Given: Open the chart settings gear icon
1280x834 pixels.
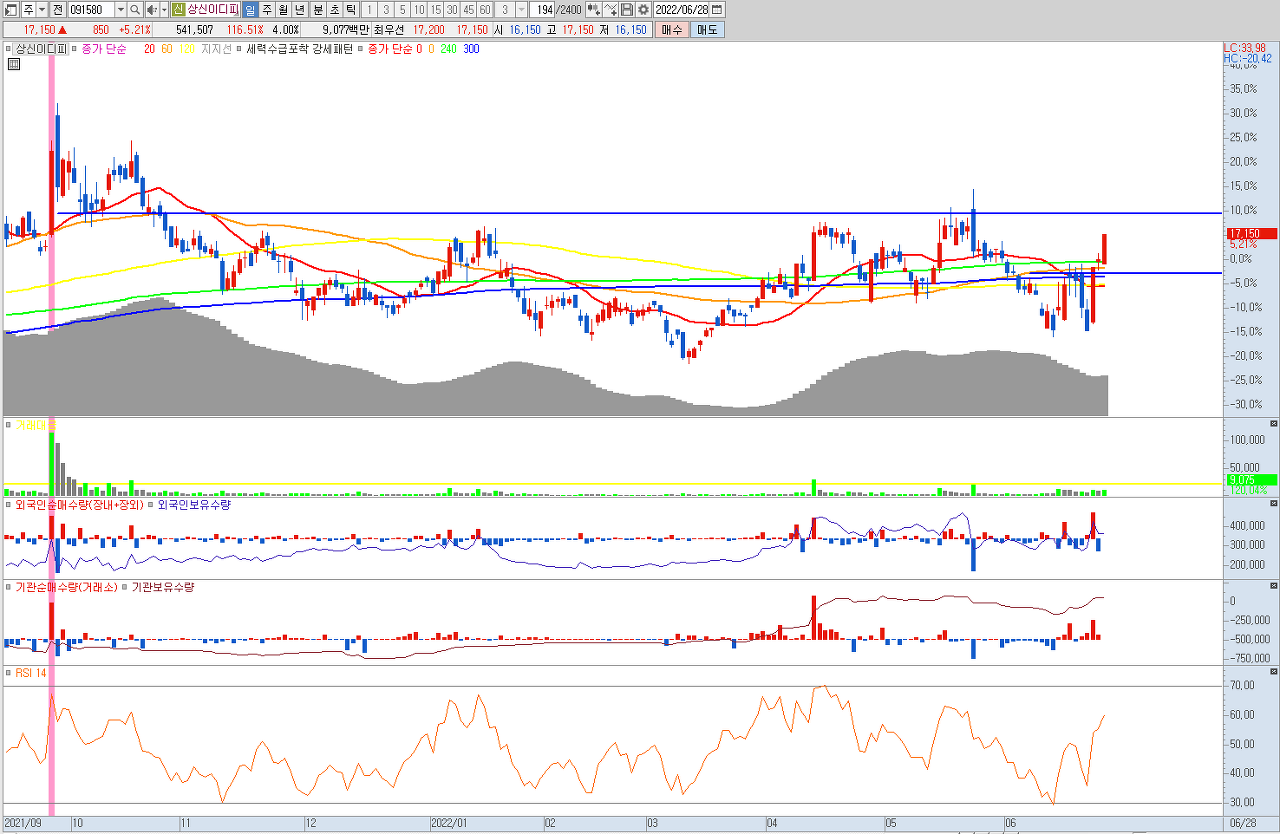Looking at the screenshot, I should pyautogui.click(x=643, y=10).
